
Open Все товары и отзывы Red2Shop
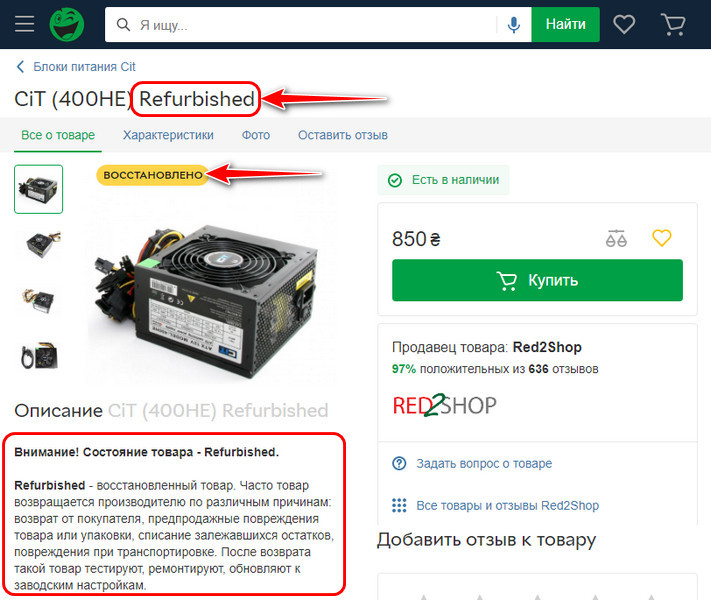[x=508, y=505]
